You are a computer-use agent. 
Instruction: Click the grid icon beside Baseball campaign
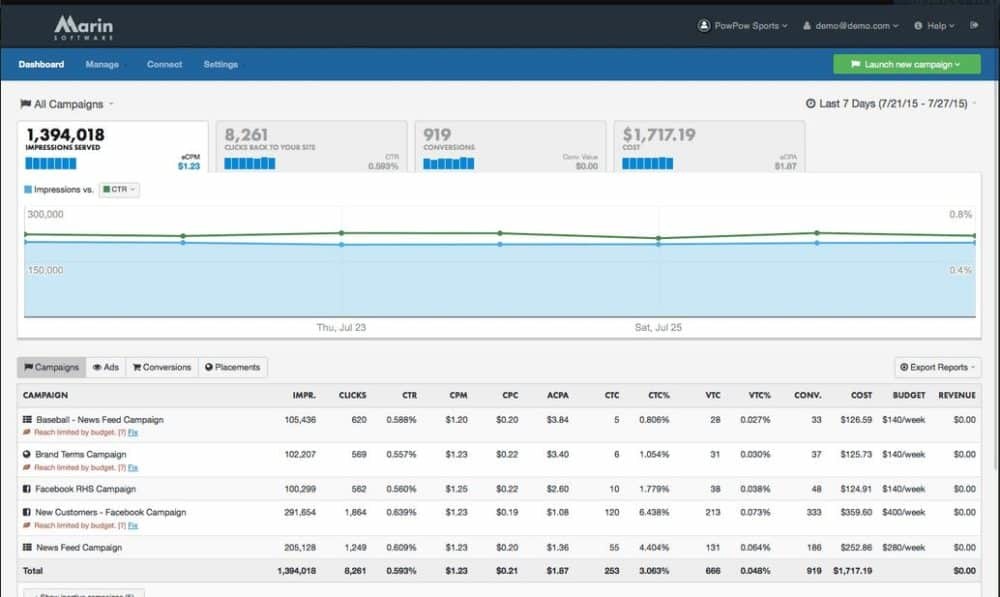(27, 420)
